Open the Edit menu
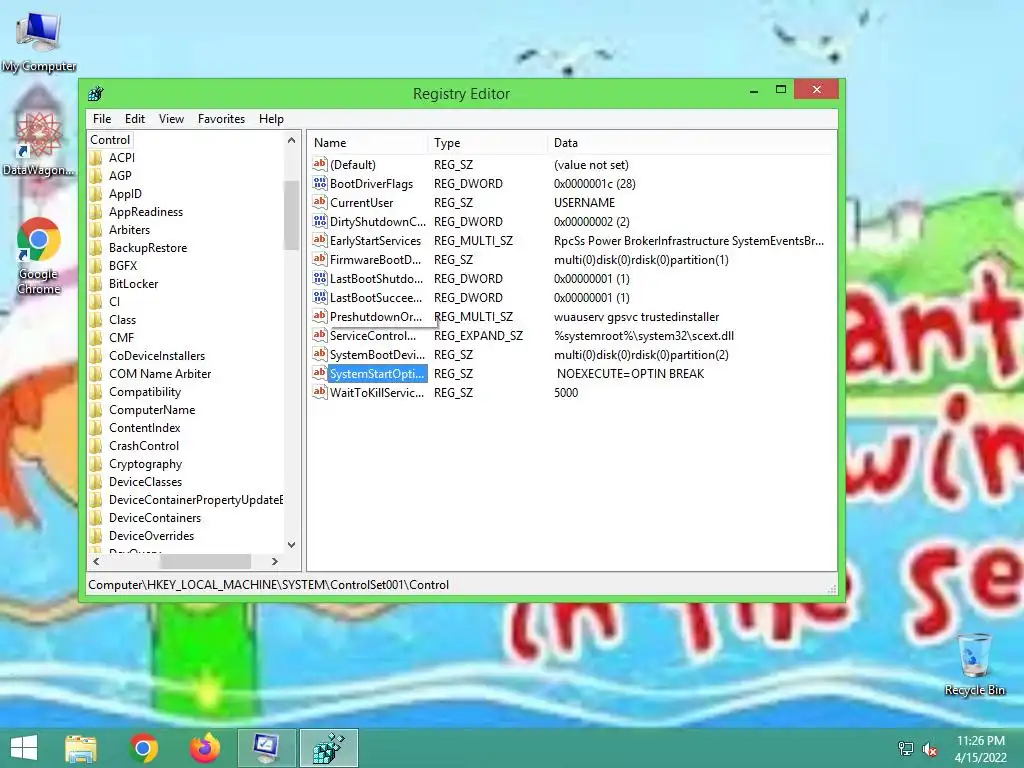Image resolution: width=1024 pixels, height=768 pixels. [x=135, y=119]
